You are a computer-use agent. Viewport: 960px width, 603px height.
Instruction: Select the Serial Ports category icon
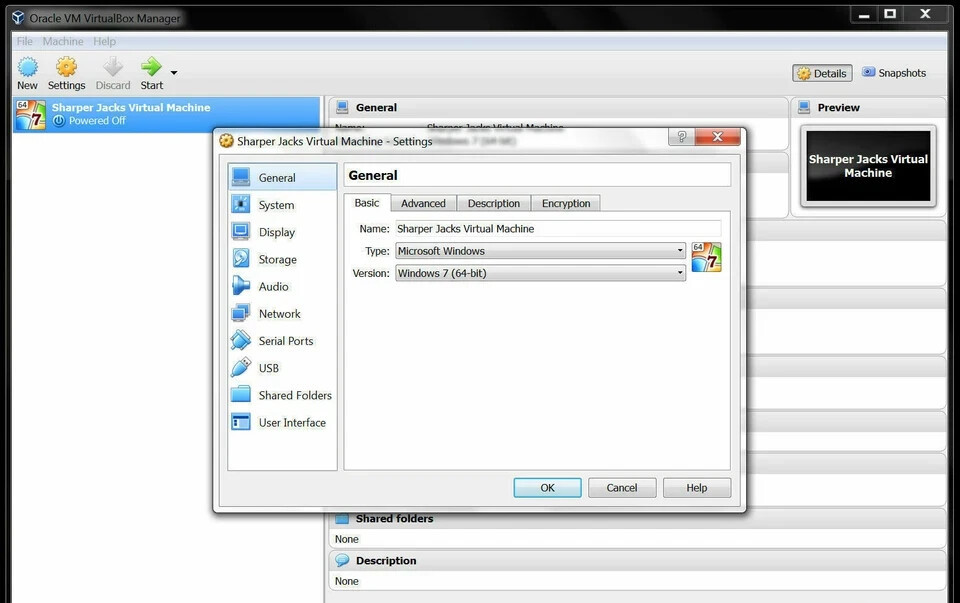pos(241,340)
